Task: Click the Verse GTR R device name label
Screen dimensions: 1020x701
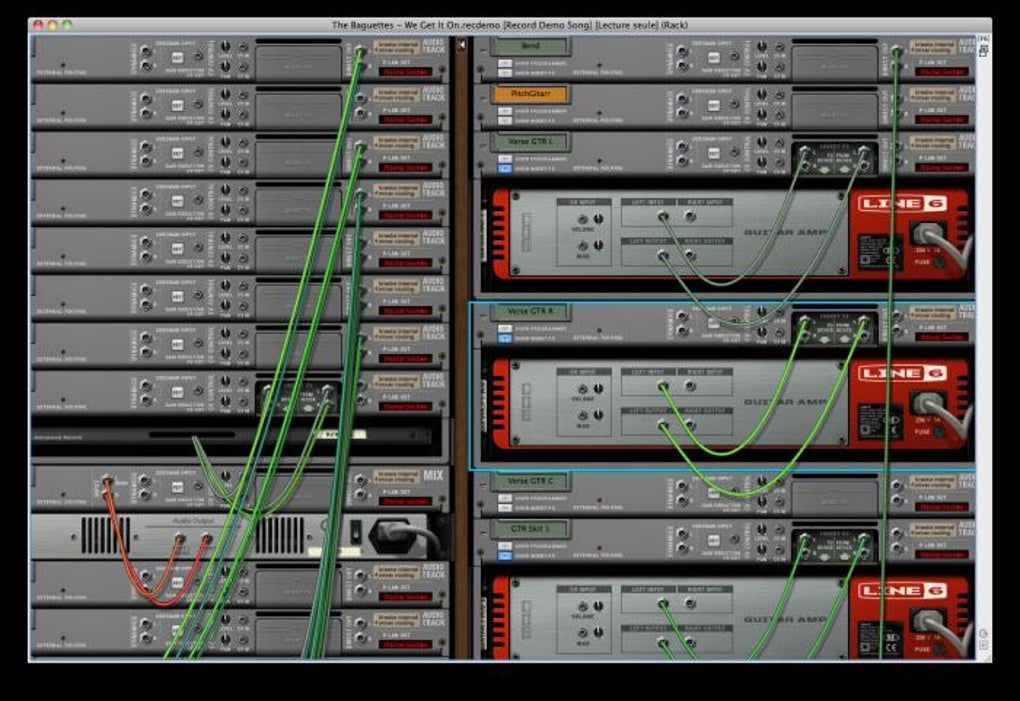Action: click(x=531, y=311)
